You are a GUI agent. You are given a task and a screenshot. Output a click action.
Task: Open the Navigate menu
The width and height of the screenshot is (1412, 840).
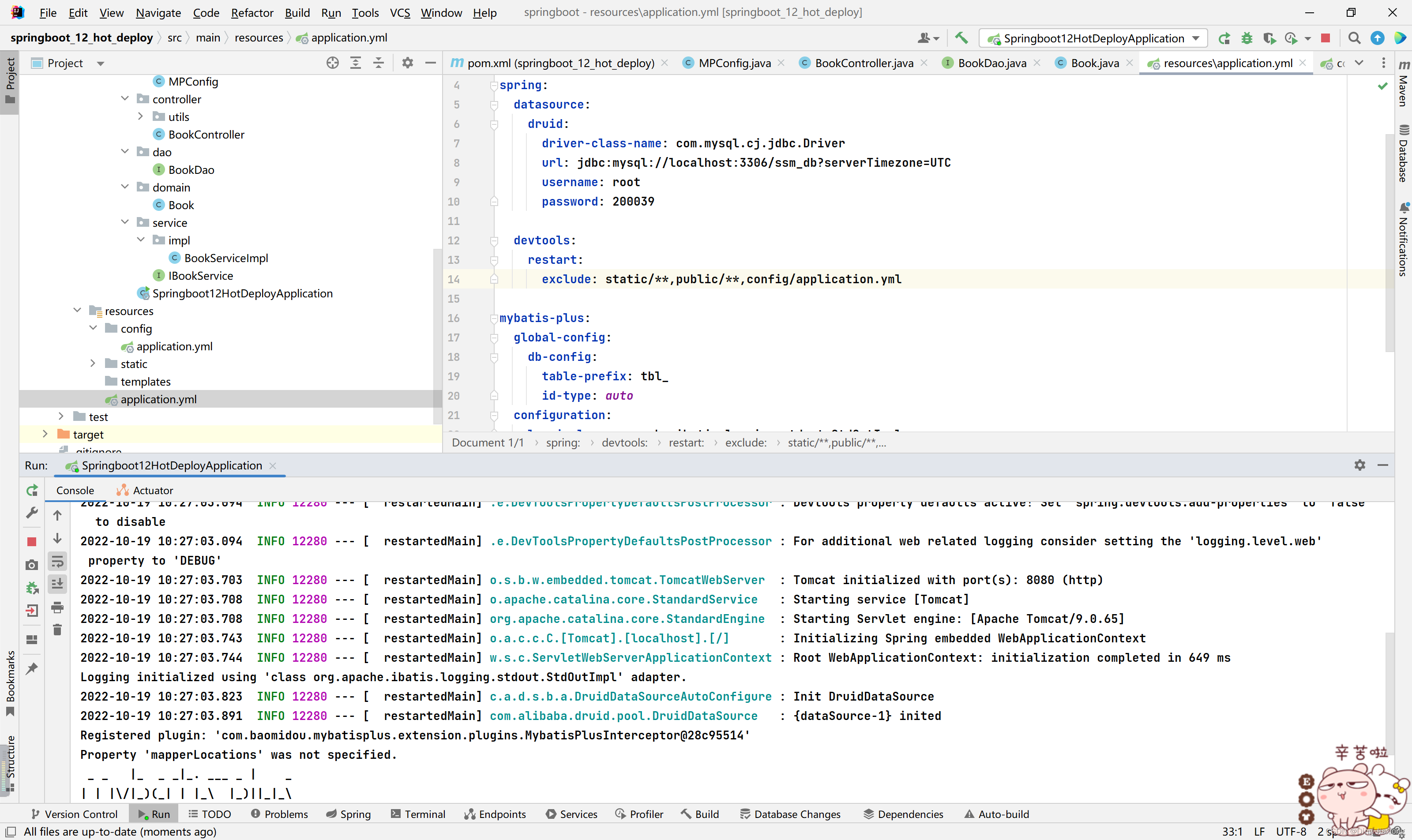point(158,12)
